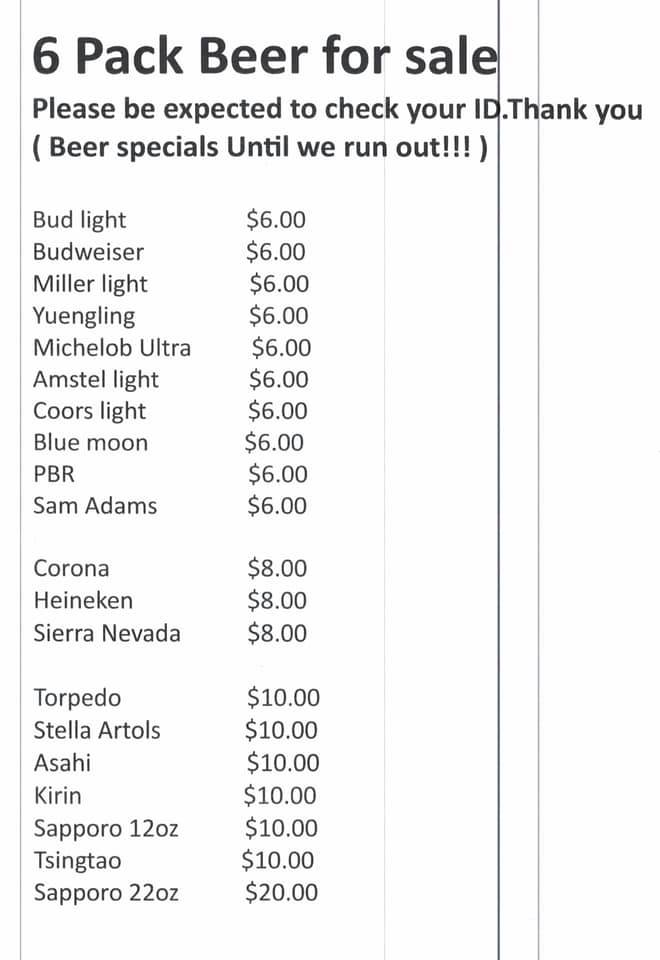The width and height of the screenshot is (660, 960).
Task: Select the Sierra Nevada entry
Action: click(x=107, y=633)
